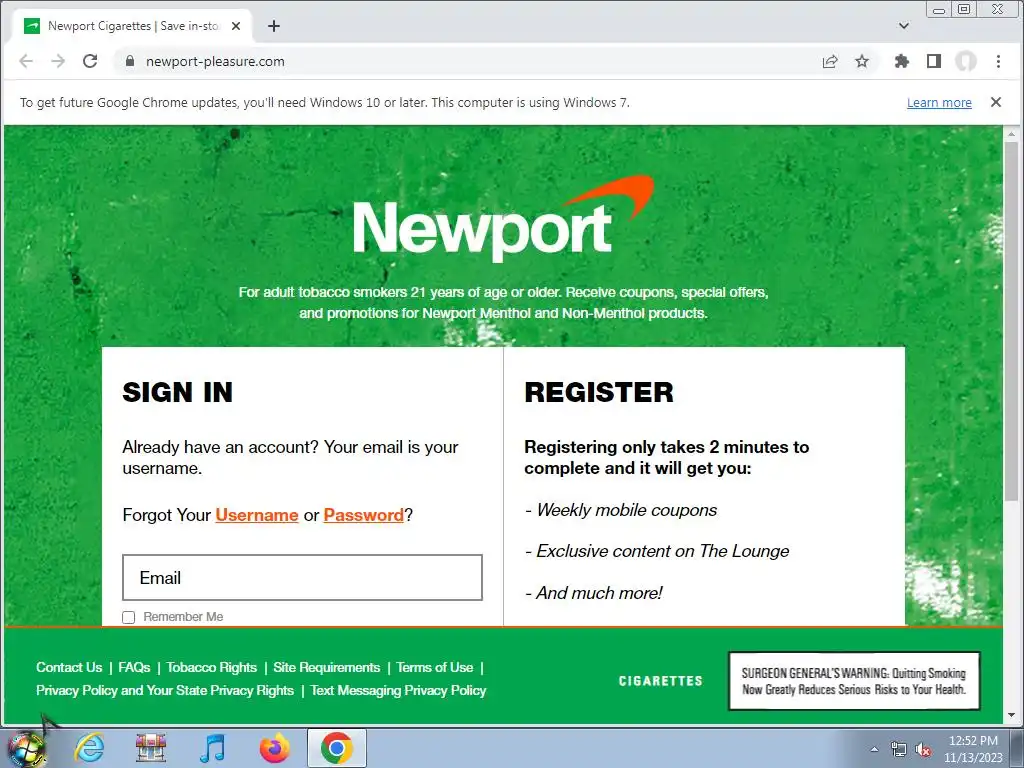Launch Firefox from taskbar
Screen dimensions: 1024x768
coord(275,748)
